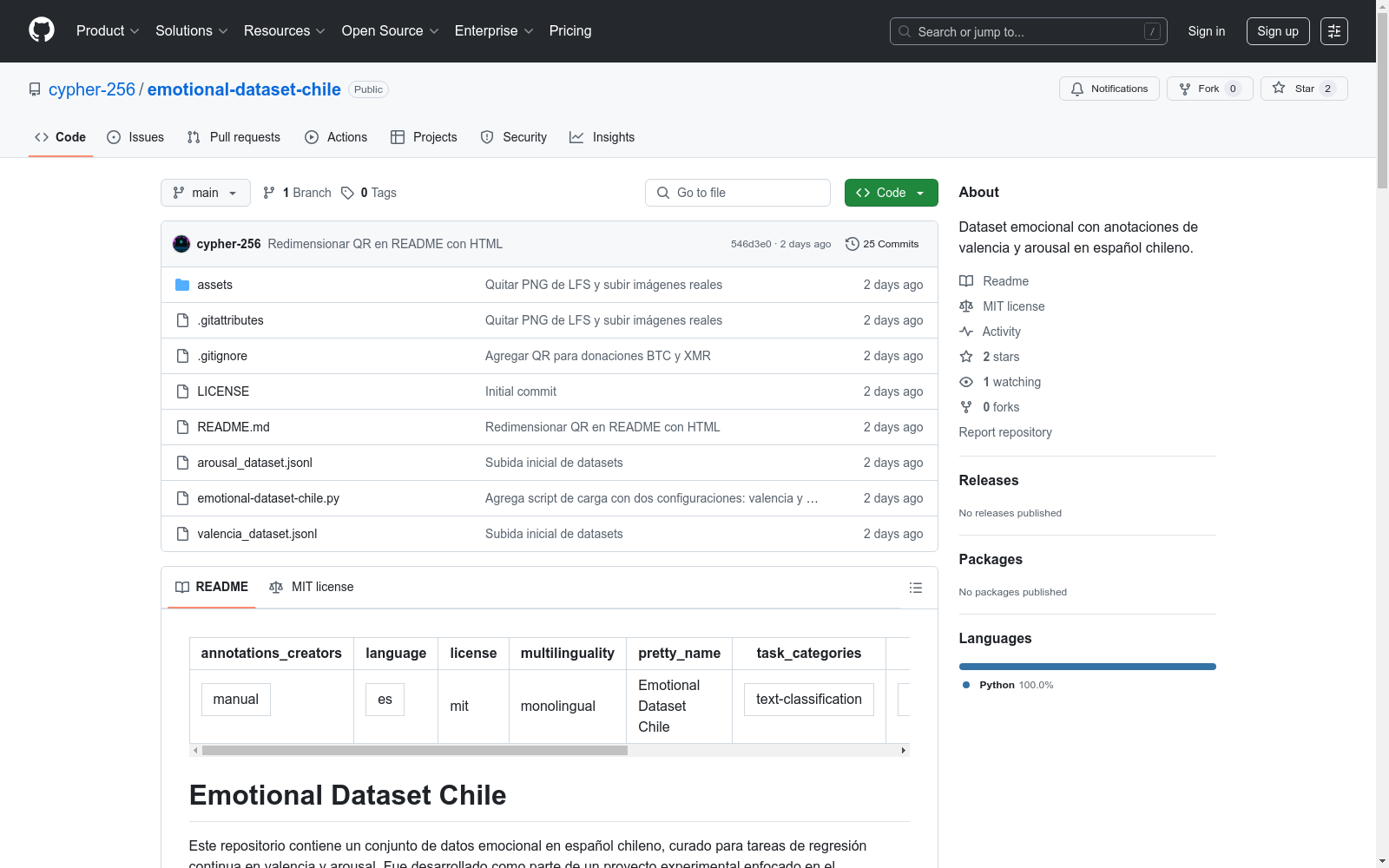Switch to the Security tab
Viewport: 1389px width, 868px height.
[514, 137]
